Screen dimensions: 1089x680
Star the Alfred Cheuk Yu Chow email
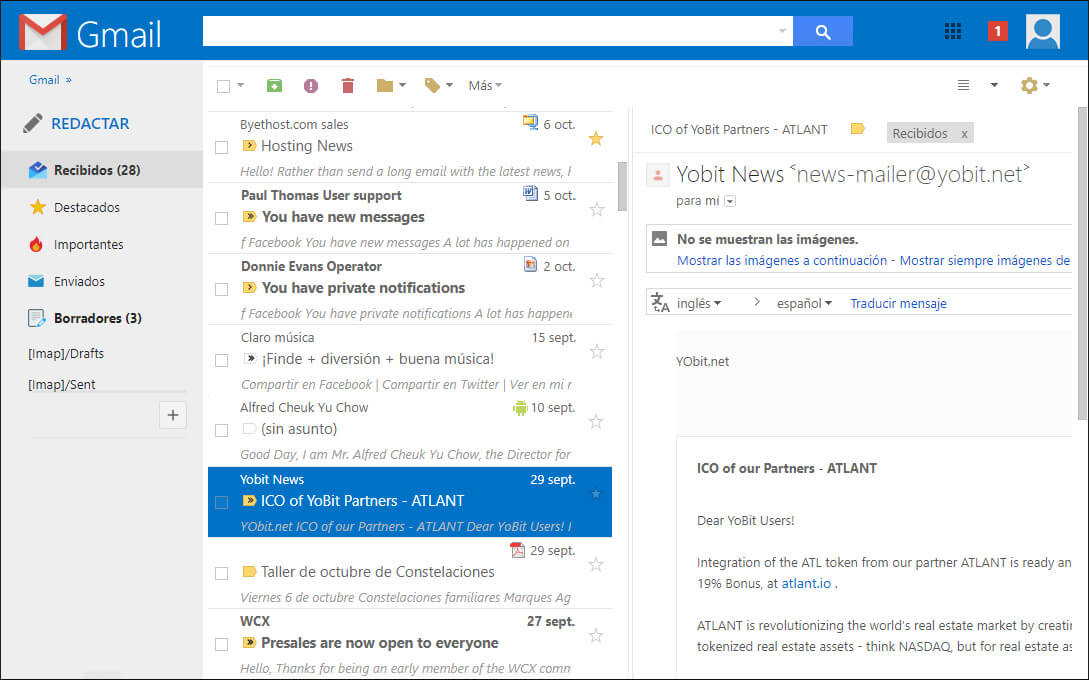(596, 422)
